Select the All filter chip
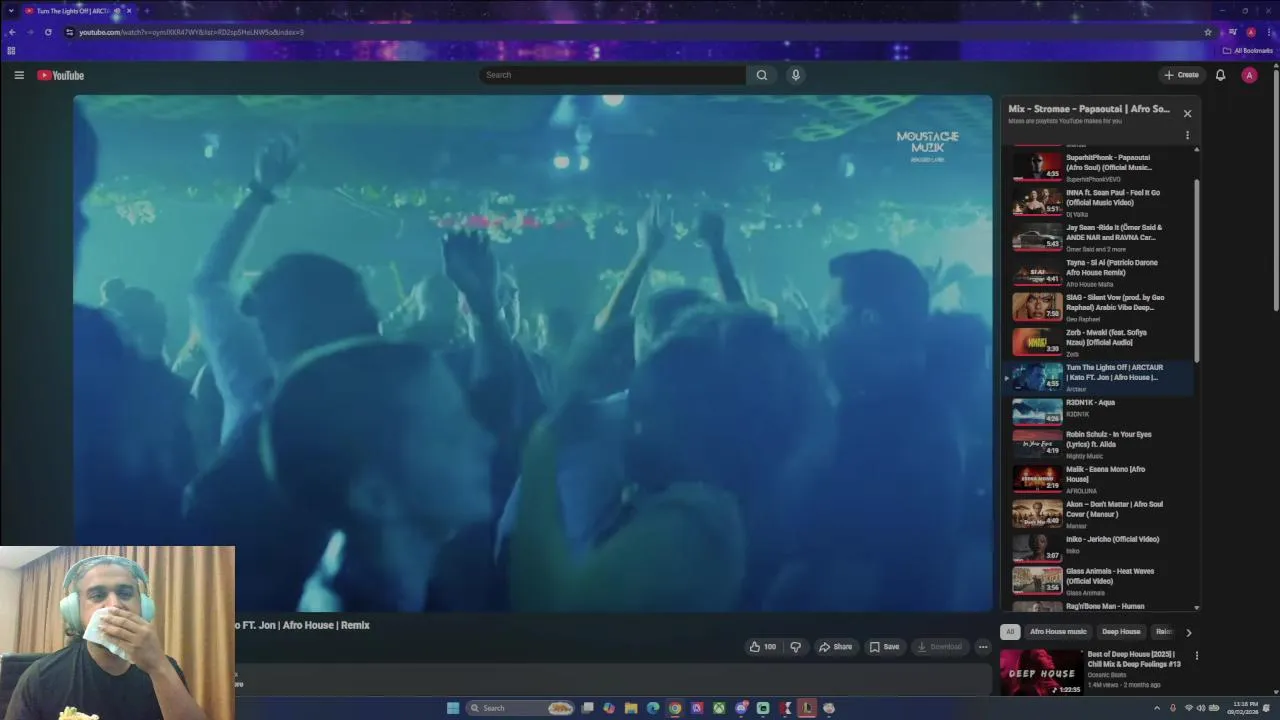The height and width of the screenshot is (720, 1280). click(1010, 632)
